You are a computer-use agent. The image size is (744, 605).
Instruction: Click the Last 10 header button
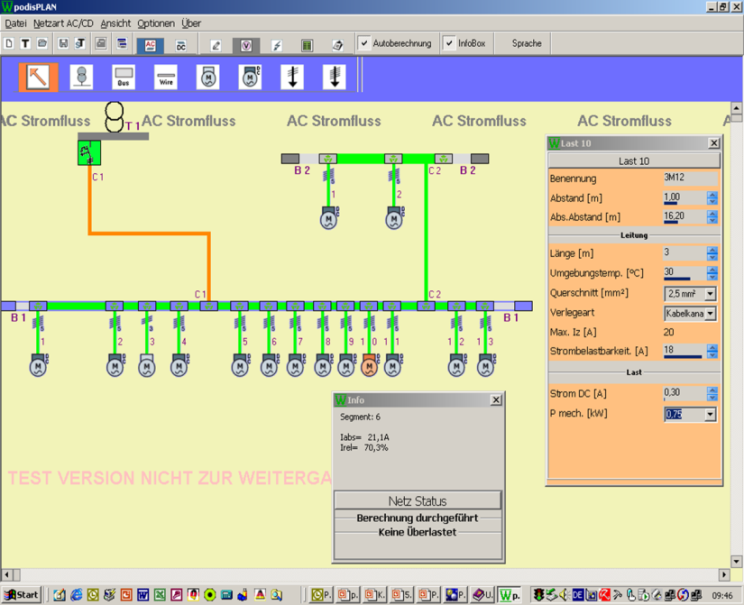[x=633, y=161]
